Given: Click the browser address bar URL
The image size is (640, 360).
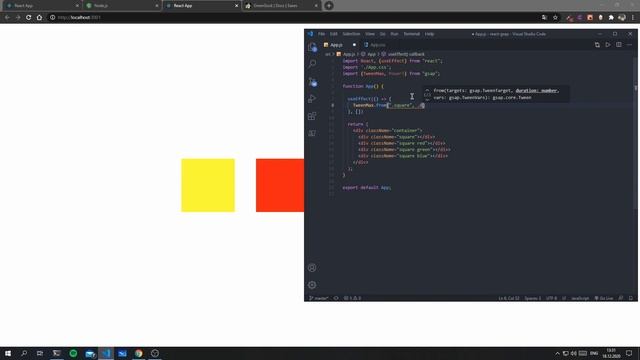Looking at the screenshot, I should pos(79,18).
